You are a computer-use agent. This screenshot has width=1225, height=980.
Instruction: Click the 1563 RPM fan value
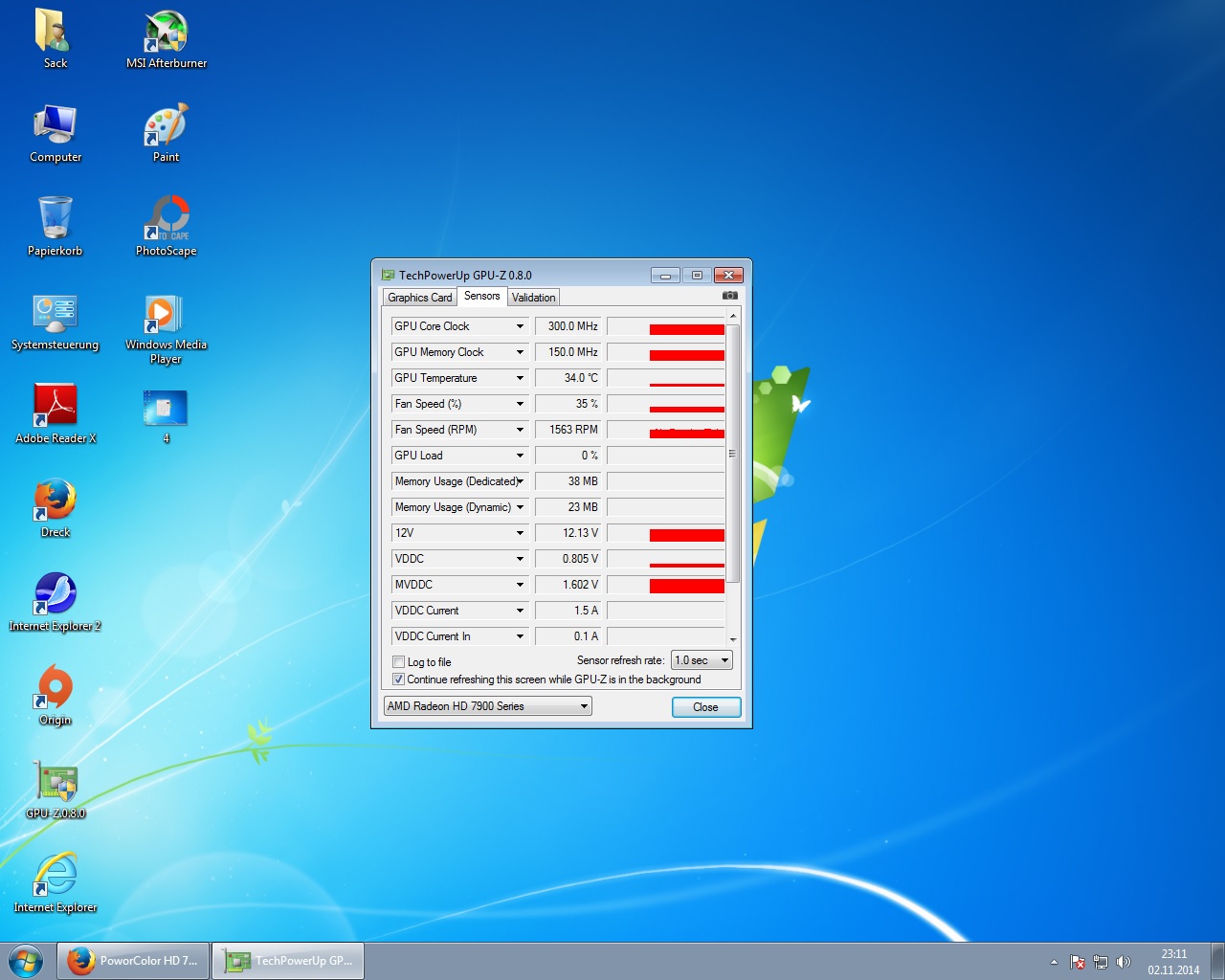(568, 430)
